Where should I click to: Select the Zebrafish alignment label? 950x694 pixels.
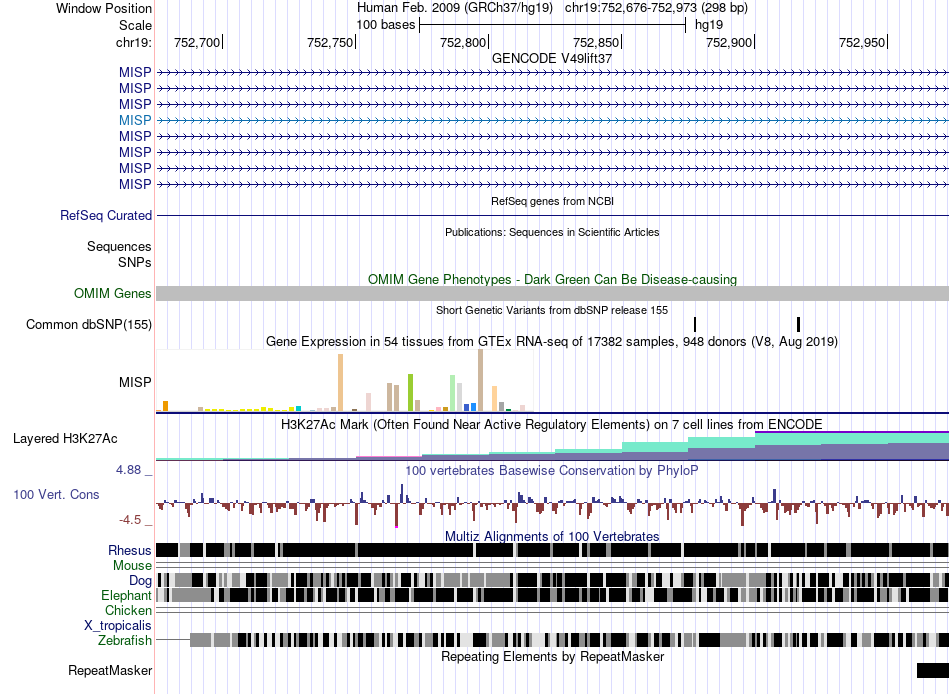click(x=124, y=640)
